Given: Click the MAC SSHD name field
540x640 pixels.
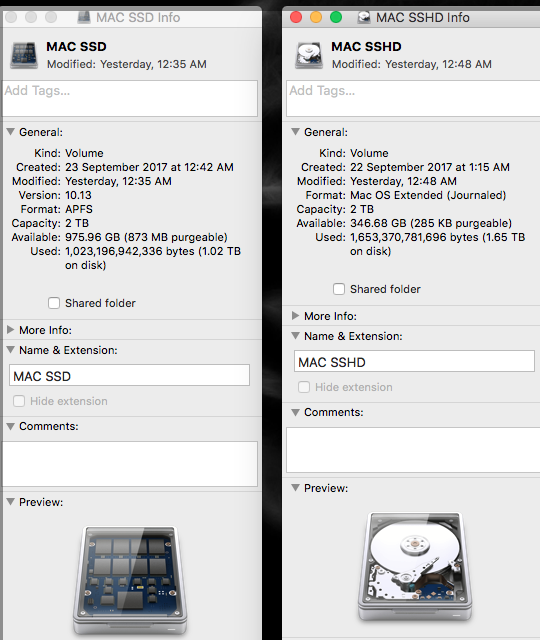Looking at the screenshot, I should click(414, 361).
